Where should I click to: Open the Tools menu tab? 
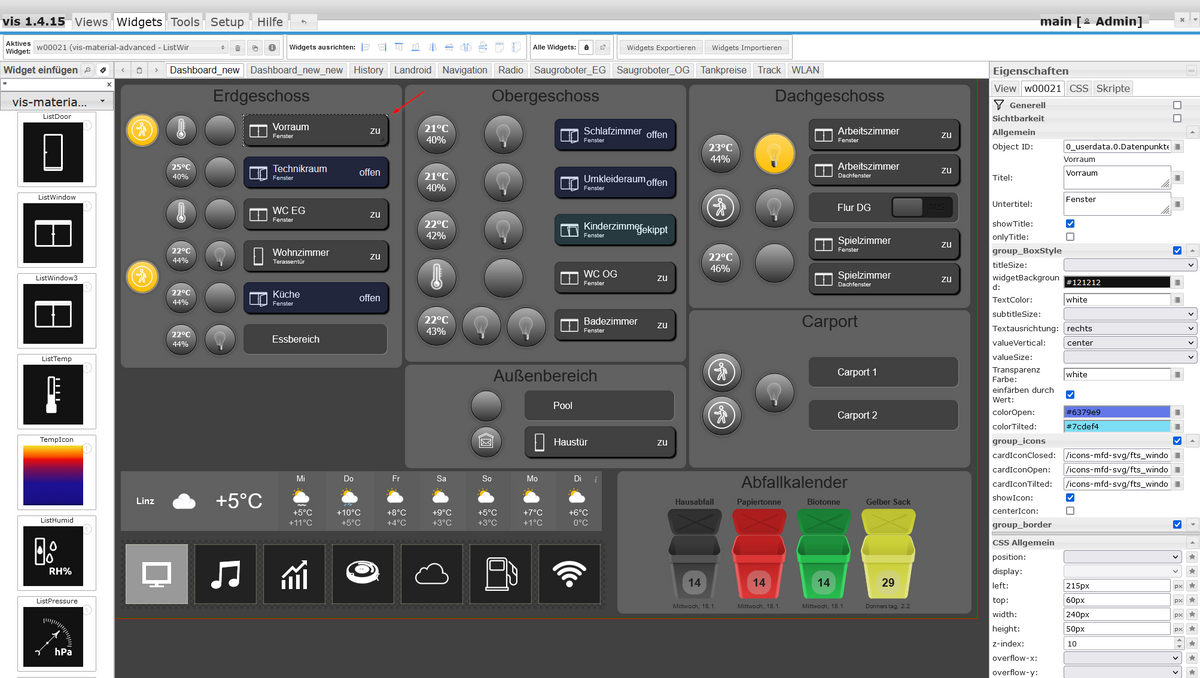tap(185, 21)
